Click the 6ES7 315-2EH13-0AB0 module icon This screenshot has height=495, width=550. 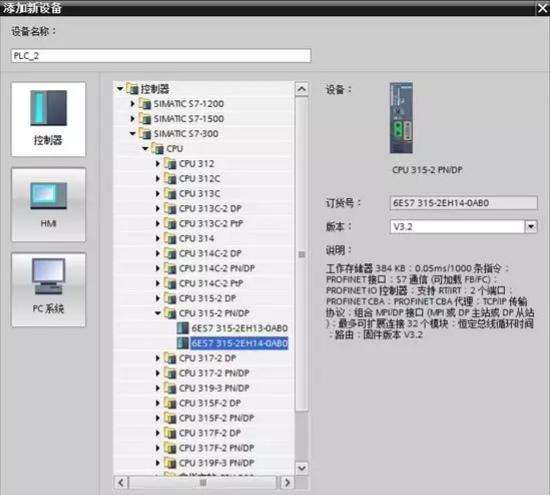[182, 328]
